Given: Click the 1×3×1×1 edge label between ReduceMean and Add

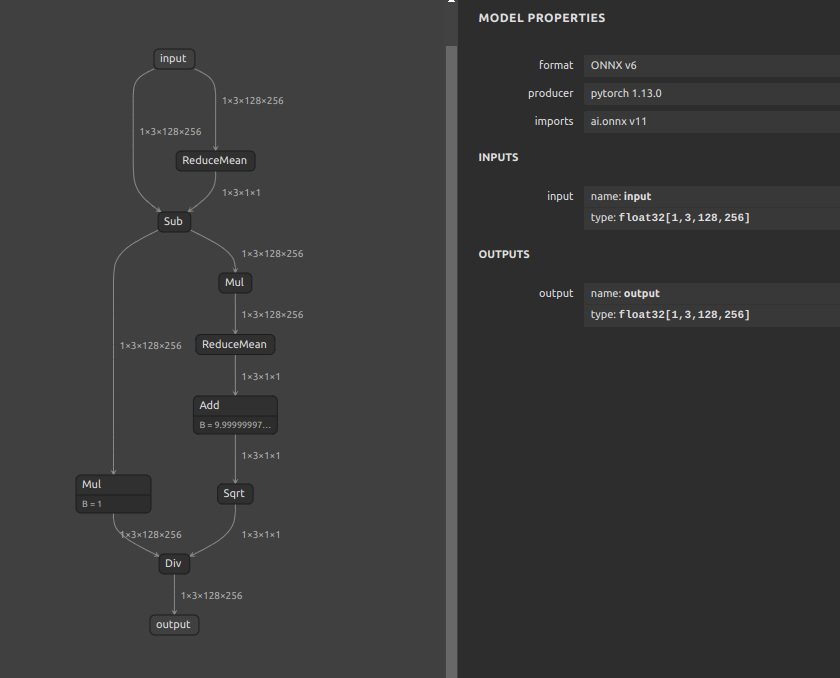Looking at the screenshot, I should point(261,377).
